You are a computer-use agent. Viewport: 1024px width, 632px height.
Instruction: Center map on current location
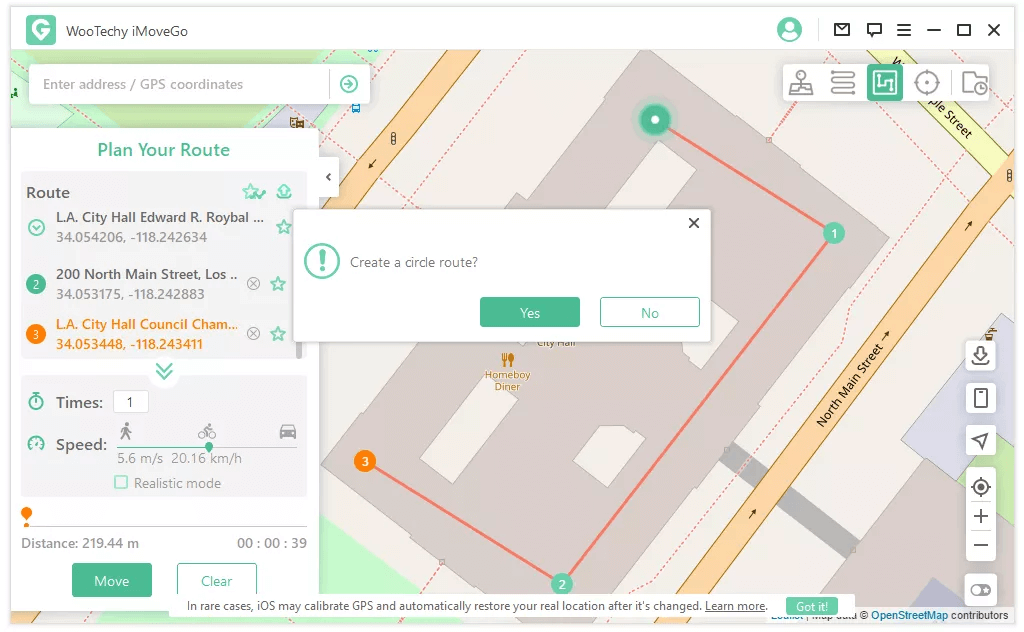click(x=981, y=487)
